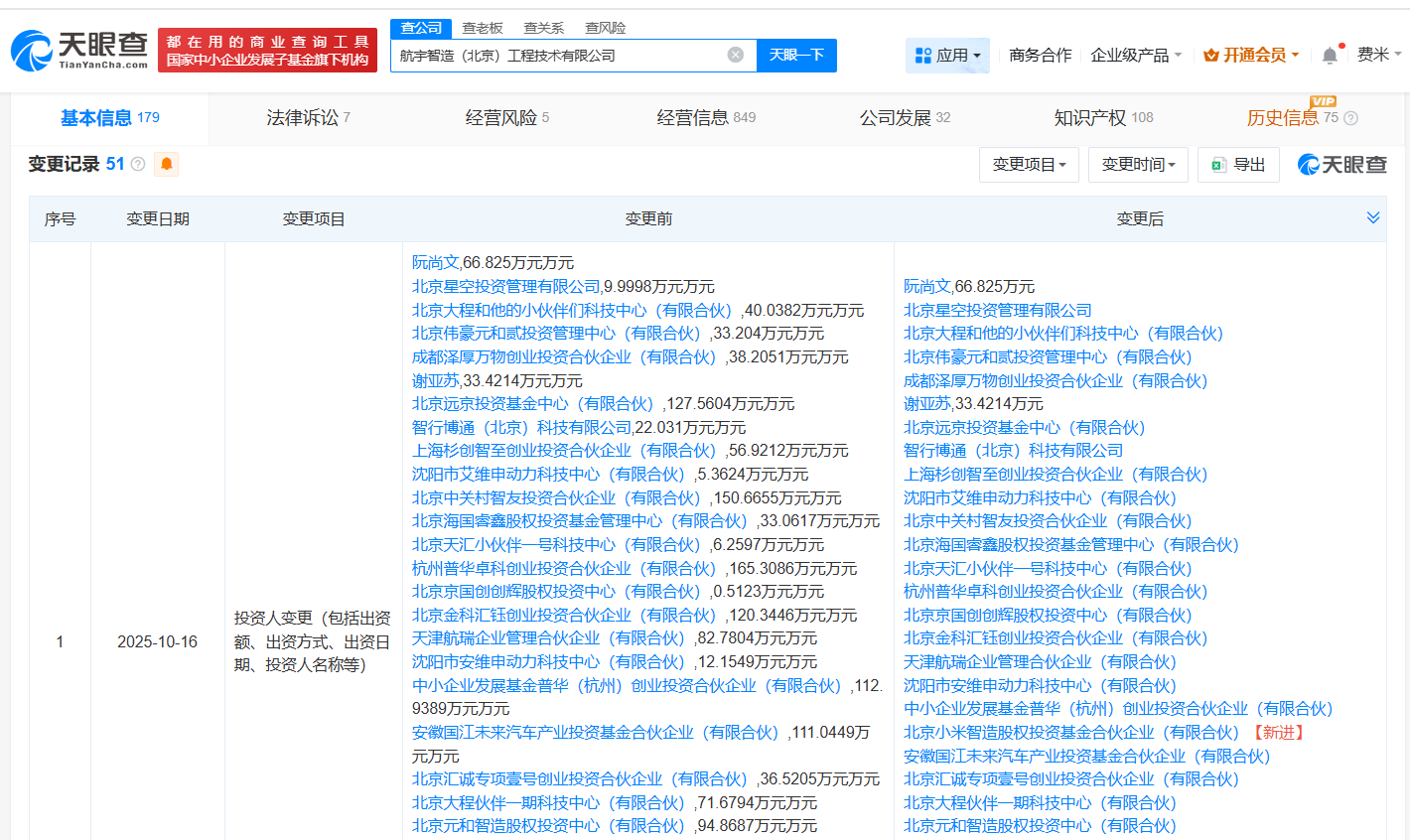Screen dimensions: 1410x840
Task: Open notifications via the bell icon top-right
Action: tap(1331, 56)
